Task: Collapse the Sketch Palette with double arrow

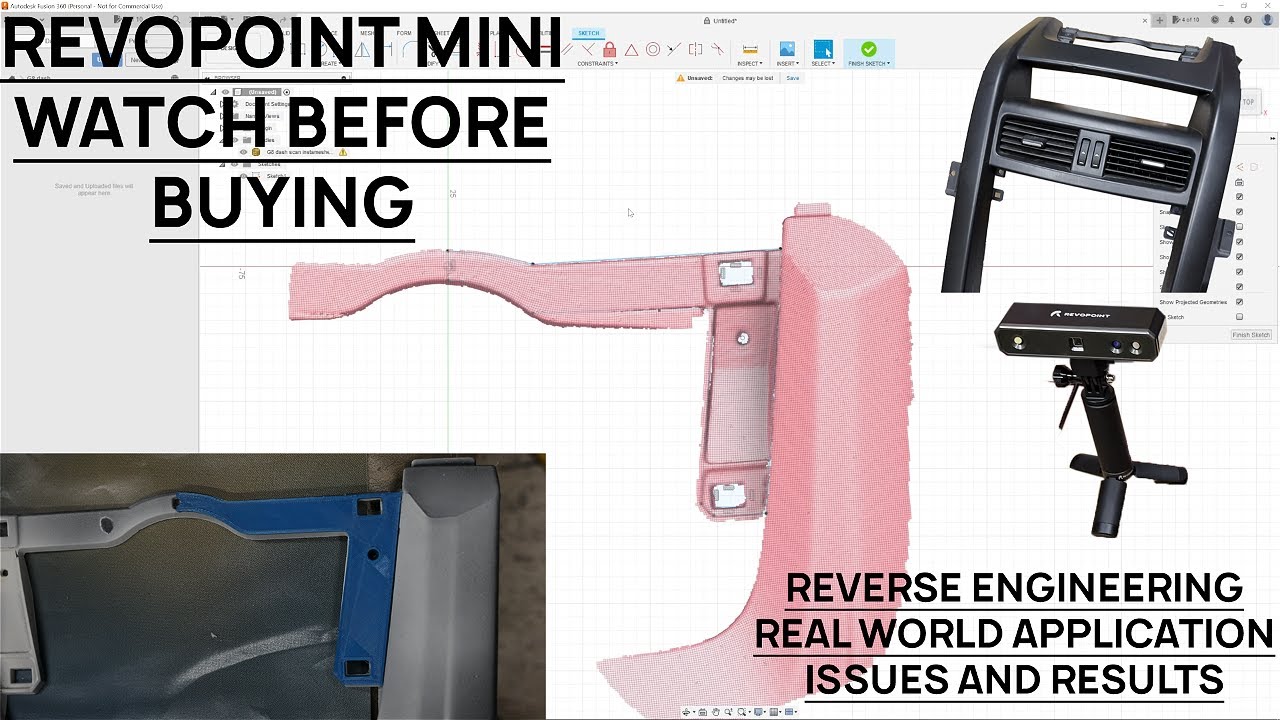Action: click(x=1272, y=138)
